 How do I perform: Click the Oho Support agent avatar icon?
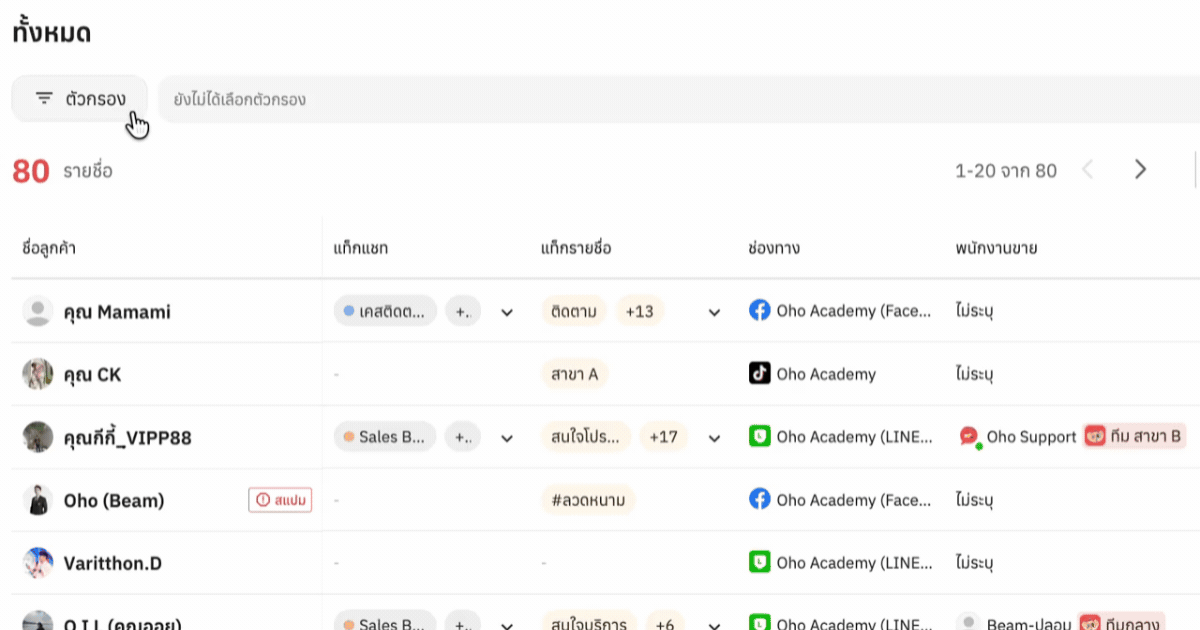(x=968, y=437)
